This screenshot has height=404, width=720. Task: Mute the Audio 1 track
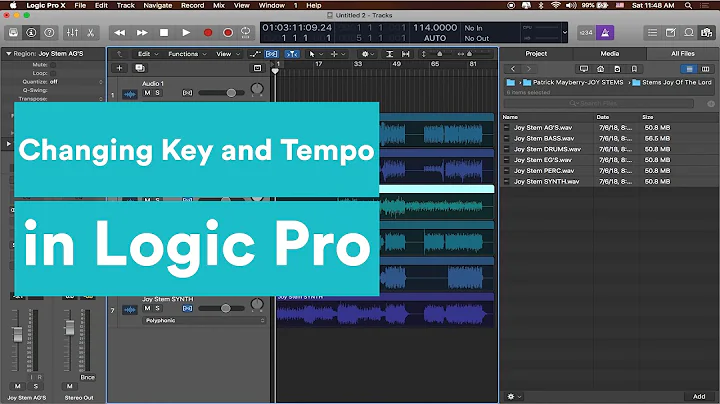click(147, 93)
